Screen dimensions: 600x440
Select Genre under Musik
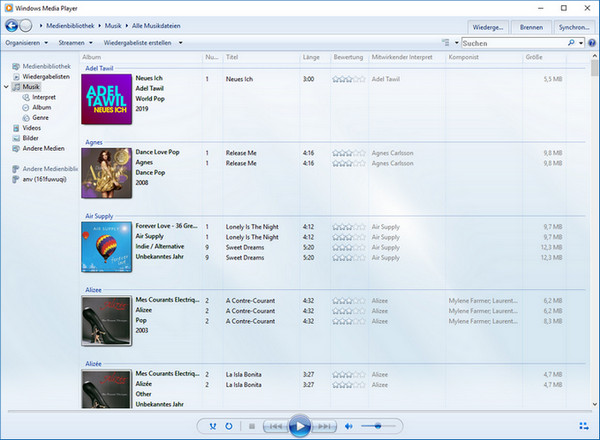[x=36, y=118]
